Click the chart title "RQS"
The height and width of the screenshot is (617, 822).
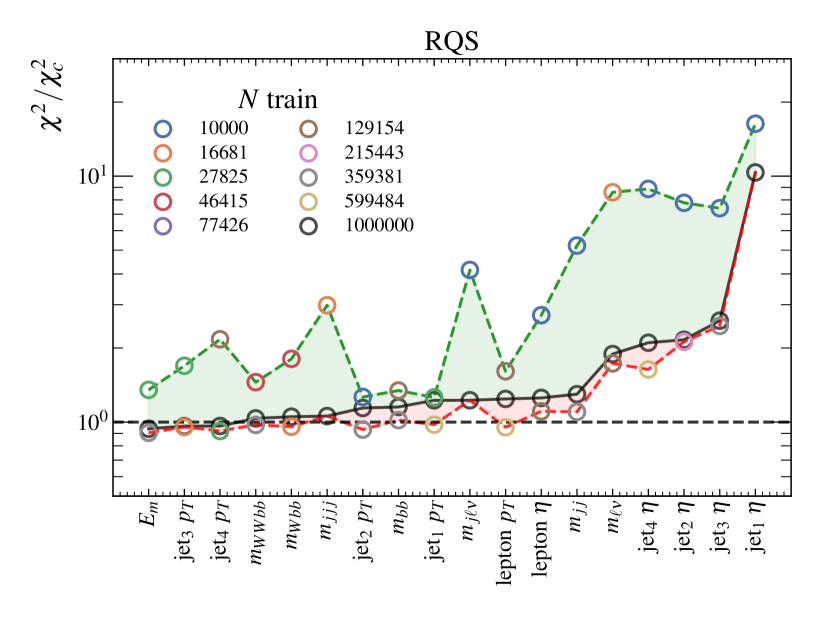pyautogui.click(x=451, y=41)
